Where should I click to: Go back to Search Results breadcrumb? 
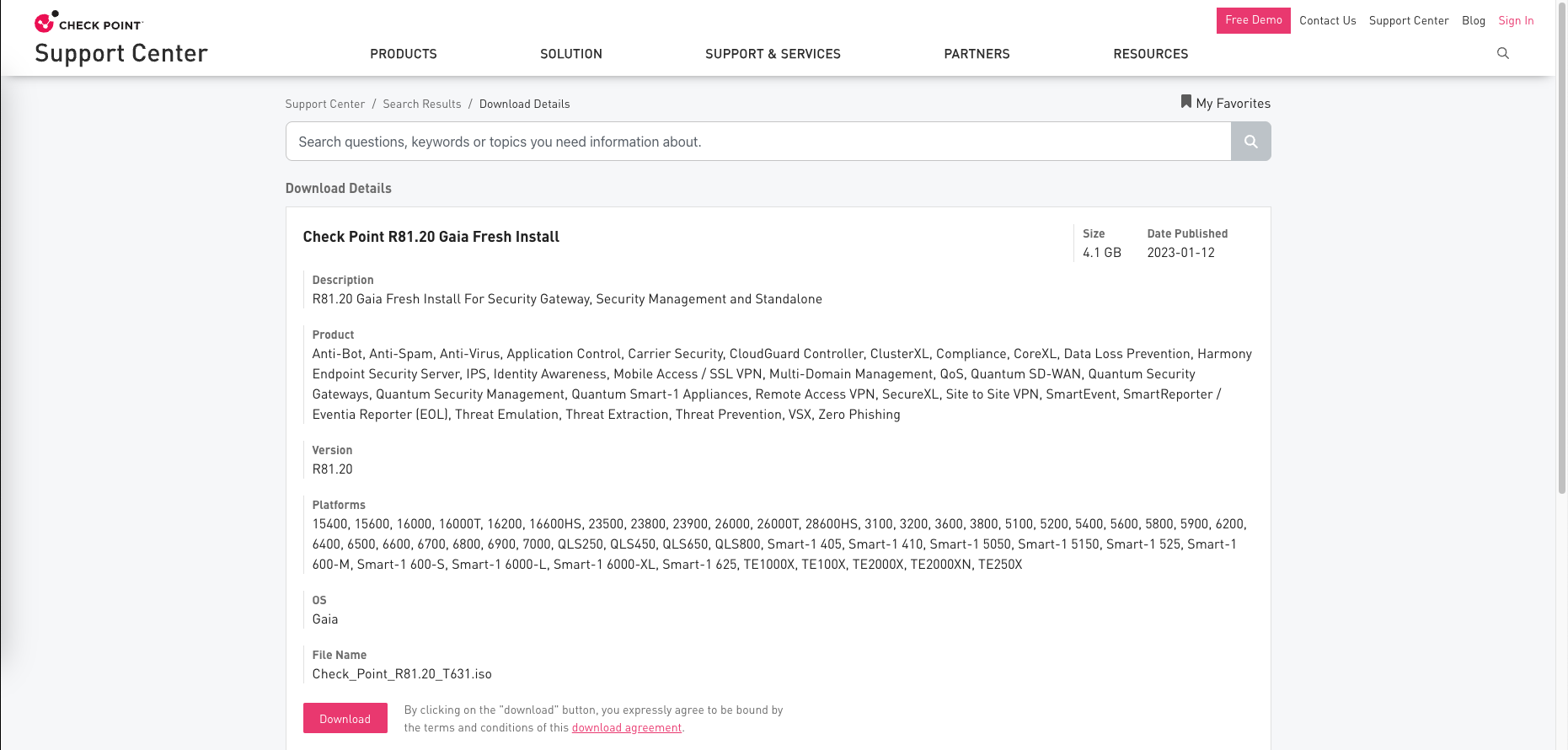(x=421, y=104)
